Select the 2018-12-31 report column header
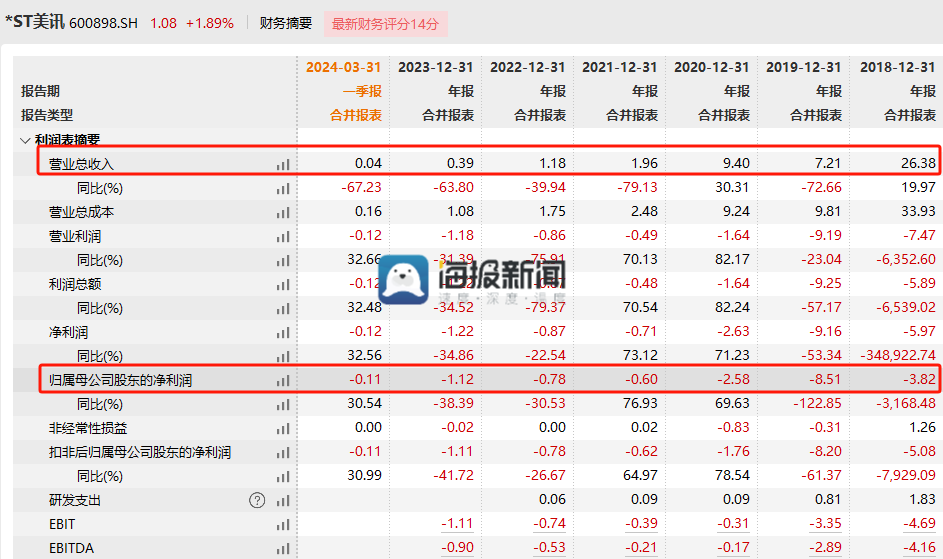The height and width of the screenshot is (559, 943). click(x=897, y=67)
